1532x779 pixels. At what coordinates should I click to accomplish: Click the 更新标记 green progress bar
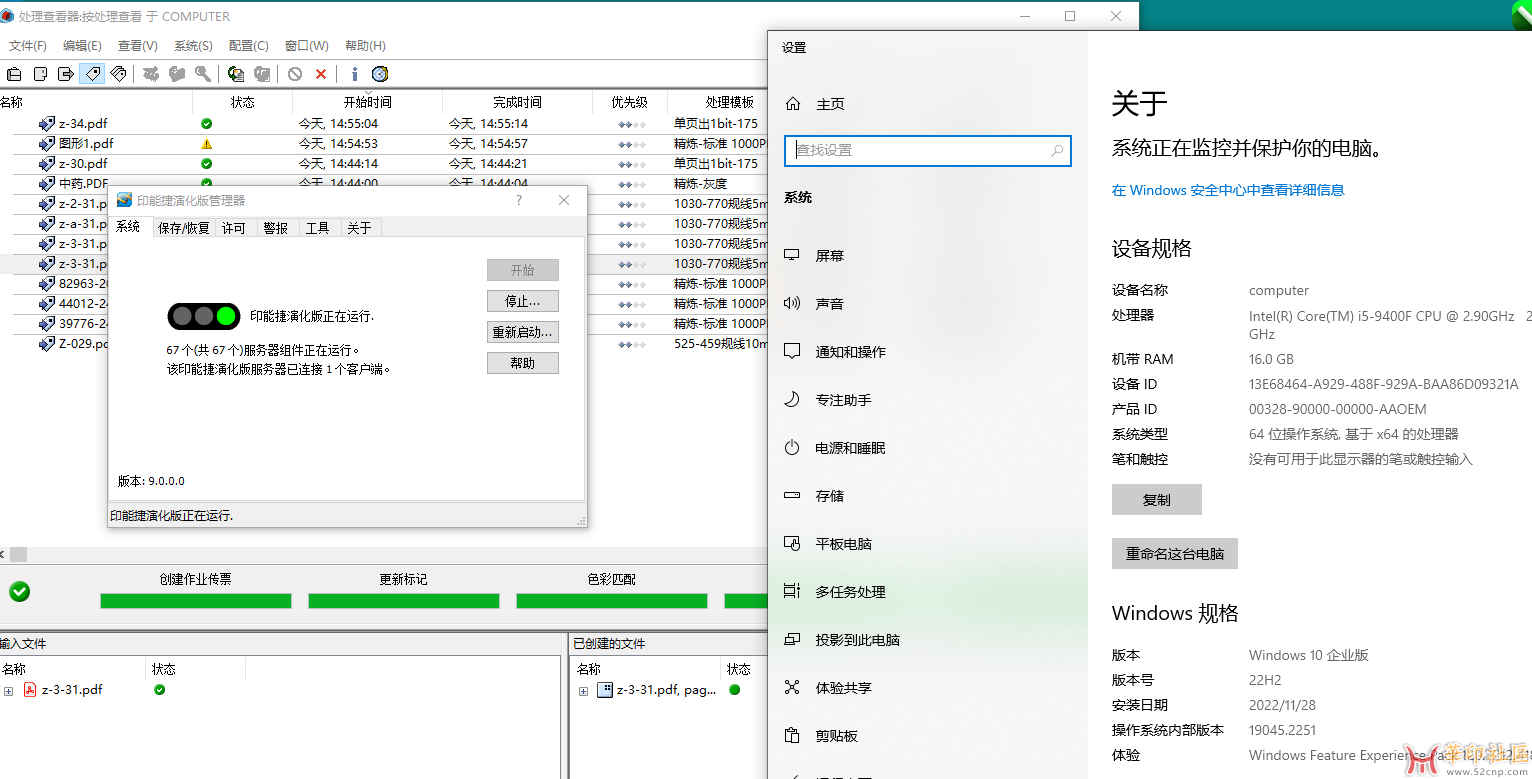coord(404,600)
